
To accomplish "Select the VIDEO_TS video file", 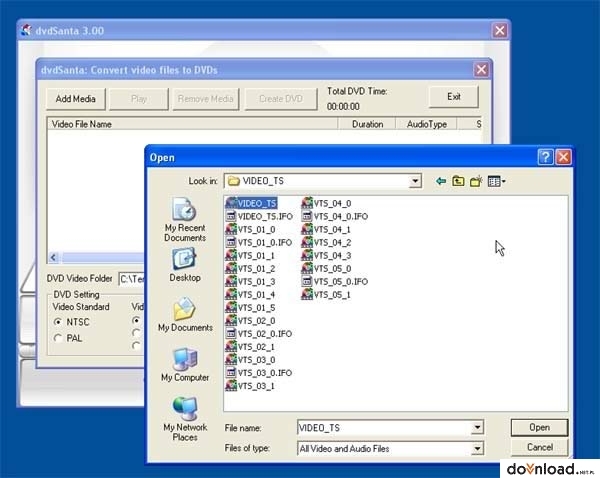I will (x=251, y=203).
